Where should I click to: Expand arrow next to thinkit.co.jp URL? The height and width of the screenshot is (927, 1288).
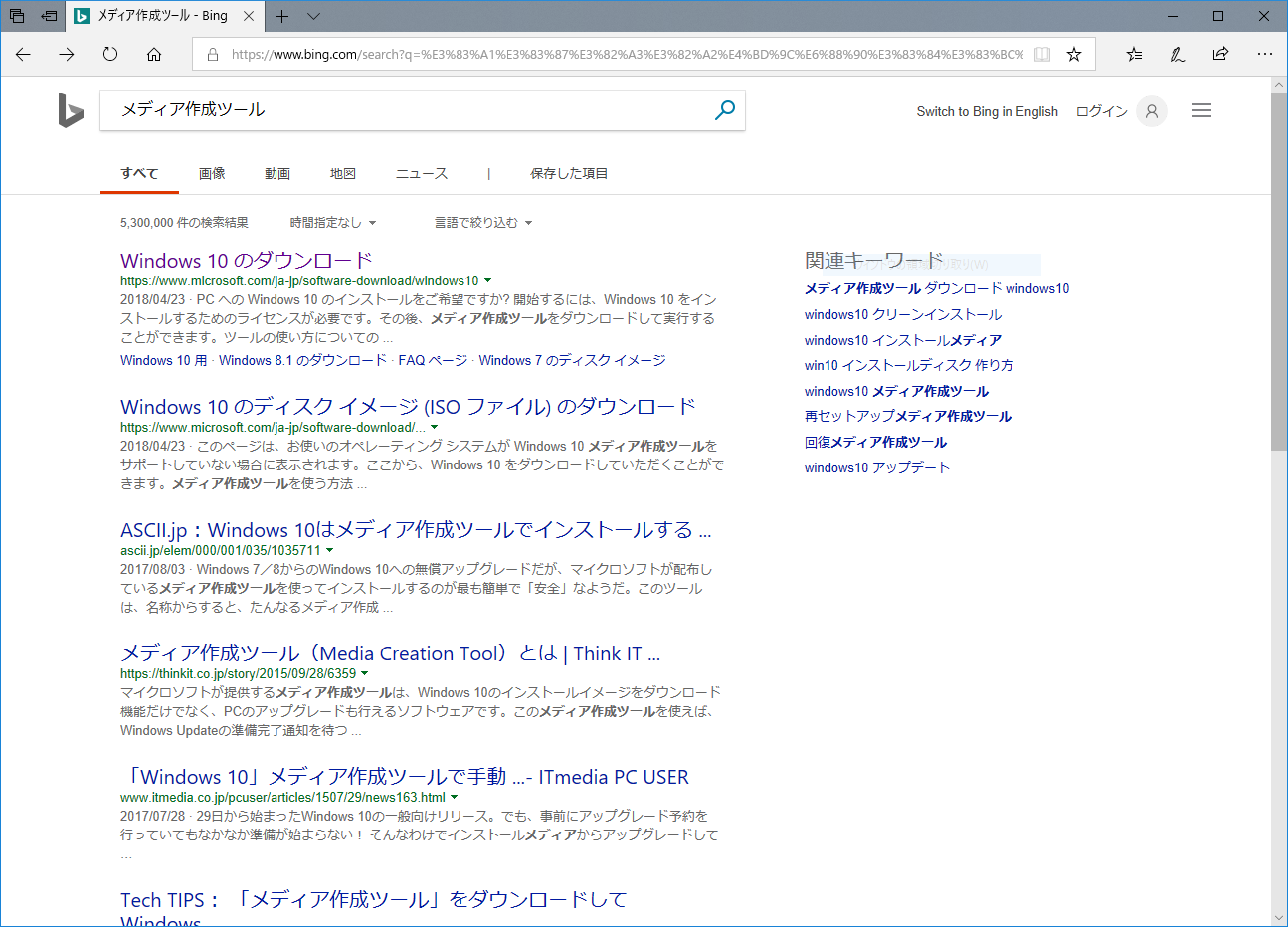(365, 674)
